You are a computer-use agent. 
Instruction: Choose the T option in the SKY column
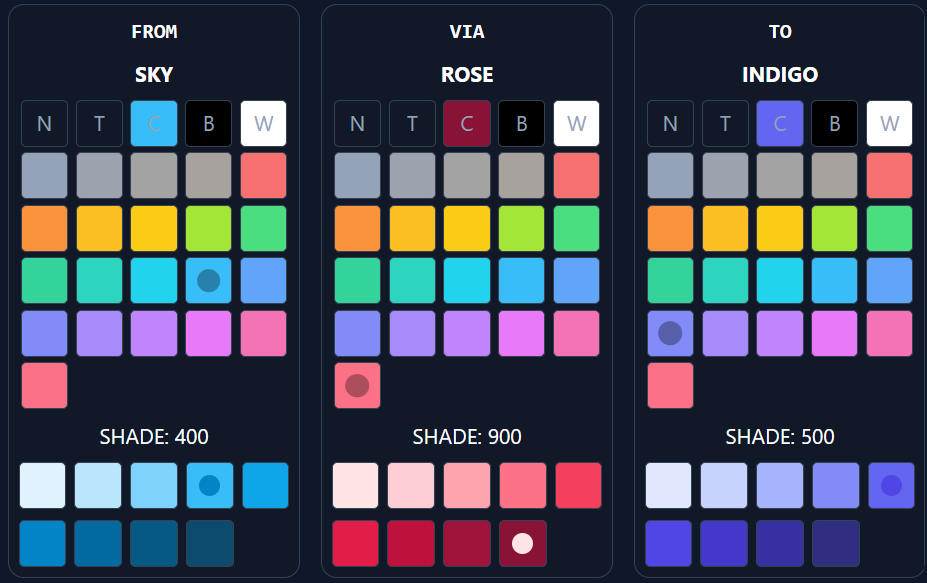tap(99, 123)
